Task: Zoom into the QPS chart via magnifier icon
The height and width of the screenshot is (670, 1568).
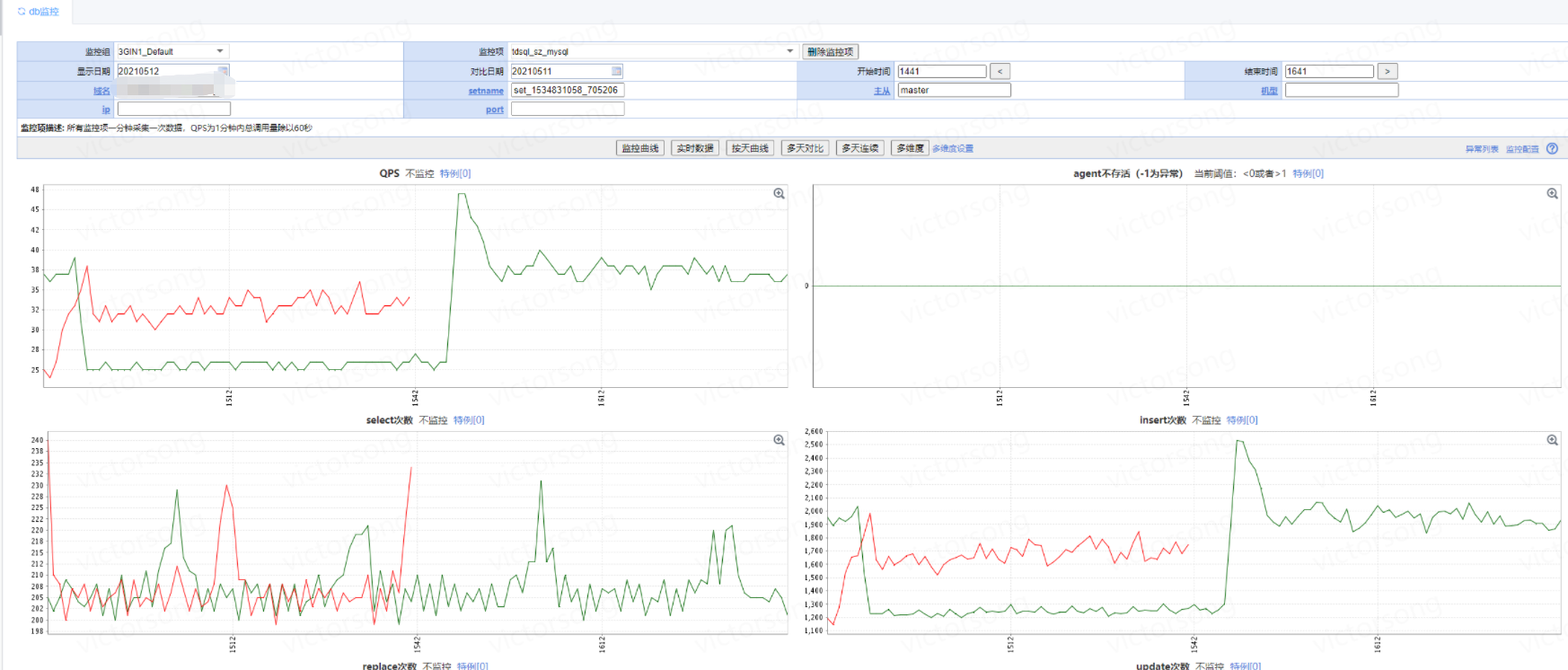Action: click(x=779, y=194)
